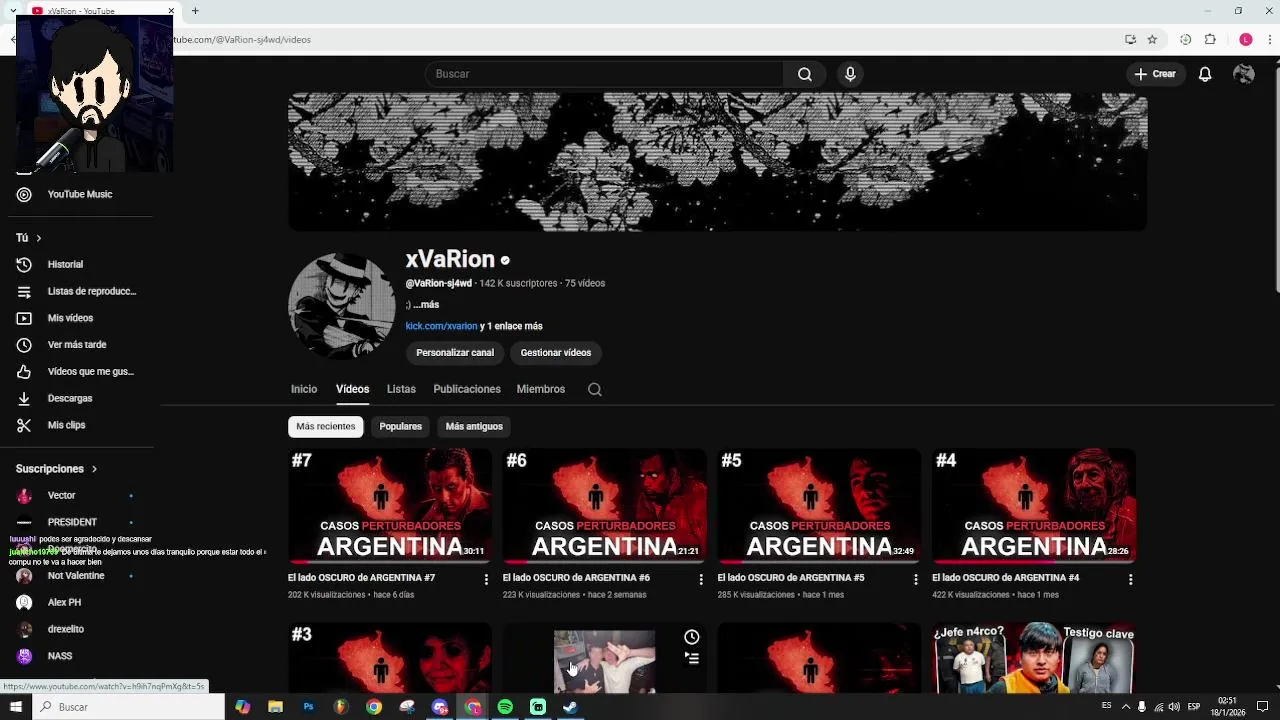
Task: Bookmark this page with star icon
Action: [x=1152, y=39]
